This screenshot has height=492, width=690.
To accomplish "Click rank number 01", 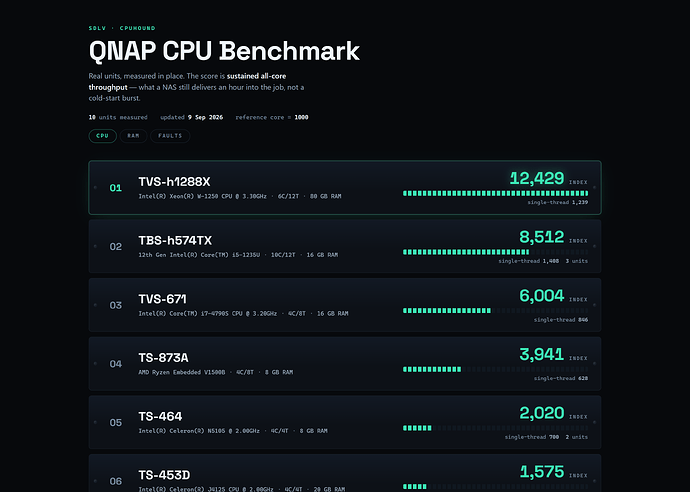I will click(x=116, y=188).
